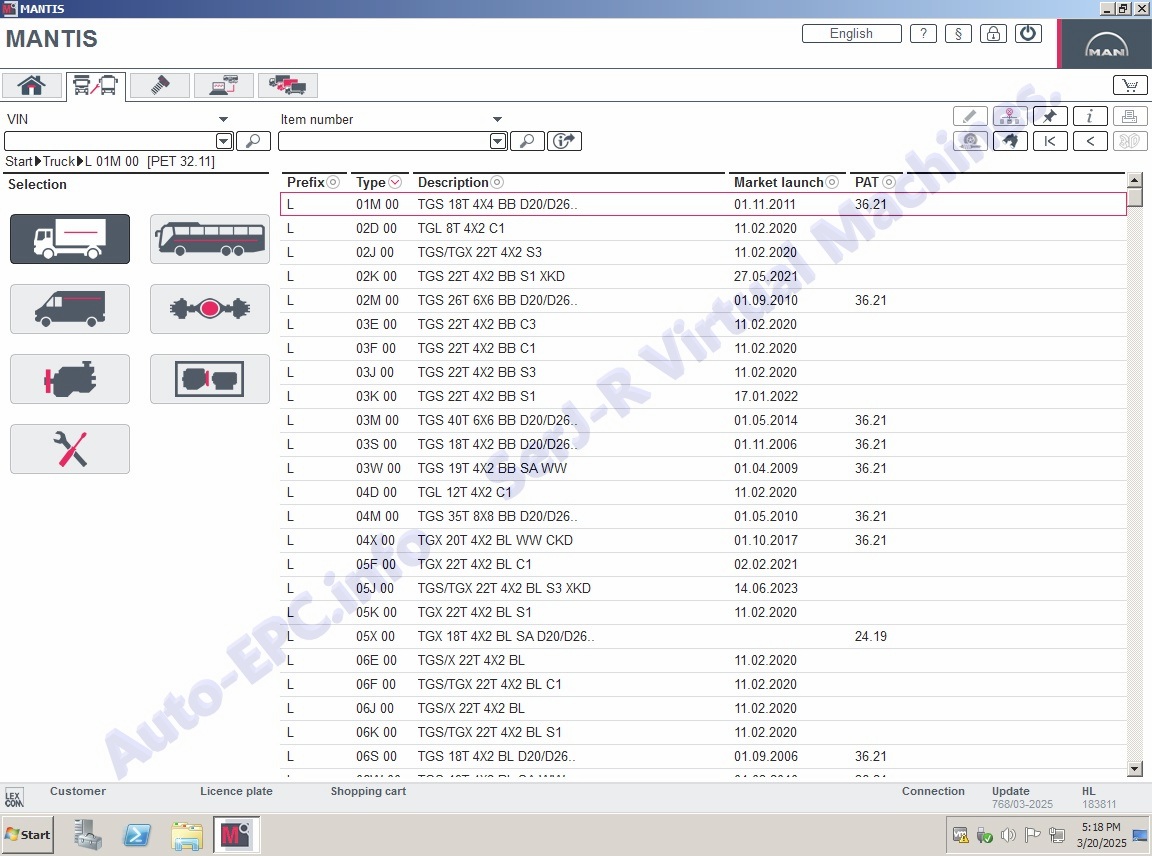1152x856 pixels.
Task: Select the Bus category icon
Action: (209, 239)
